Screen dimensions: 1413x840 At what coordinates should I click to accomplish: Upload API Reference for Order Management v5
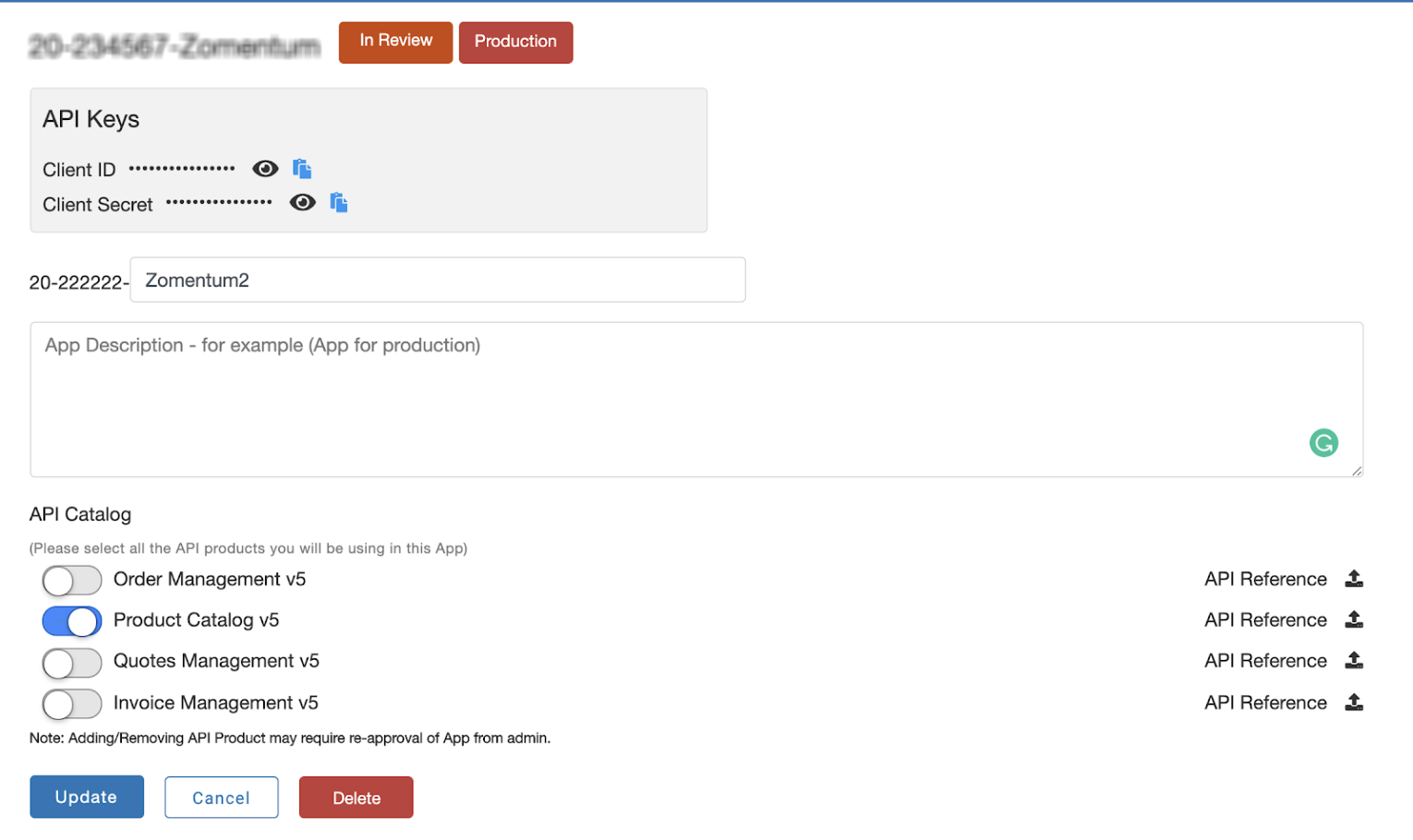[x=1354, y=578]
